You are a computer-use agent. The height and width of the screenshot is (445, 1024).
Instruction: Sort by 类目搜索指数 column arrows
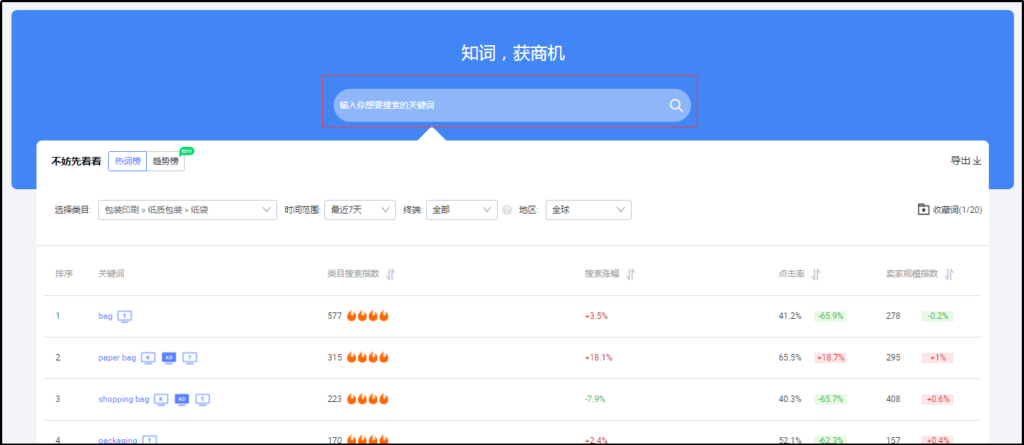[391, 274]
